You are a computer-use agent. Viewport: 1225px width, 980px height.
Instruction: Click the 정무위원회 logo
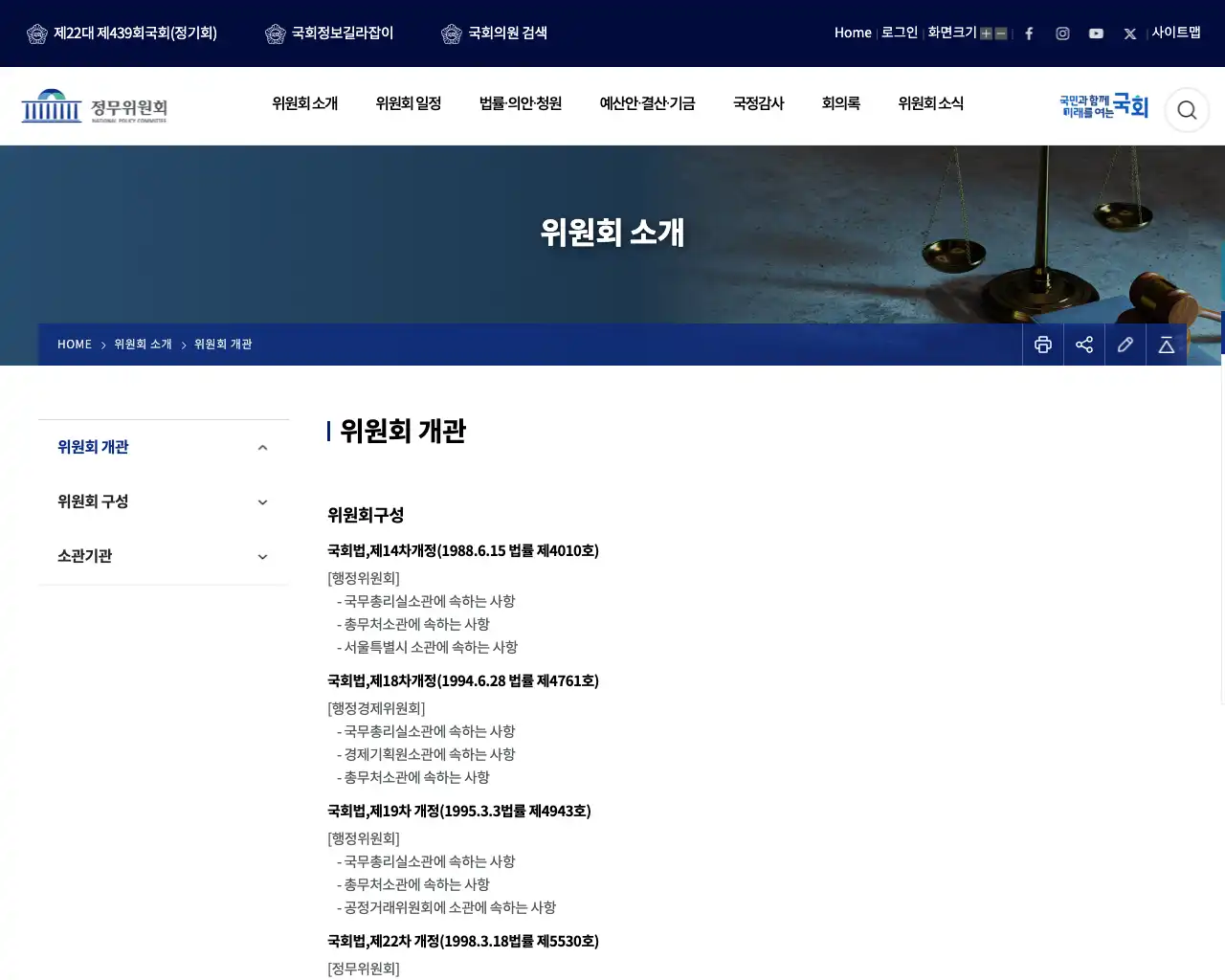(x=94, y=106)
